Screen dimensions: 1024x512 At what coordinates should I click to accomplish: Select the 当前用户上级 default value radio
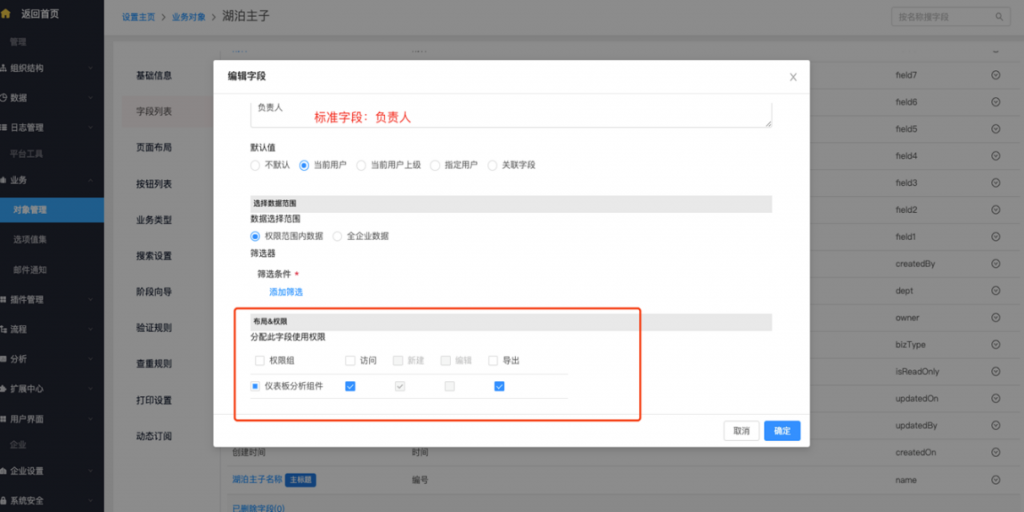click(x=362, y=165)
